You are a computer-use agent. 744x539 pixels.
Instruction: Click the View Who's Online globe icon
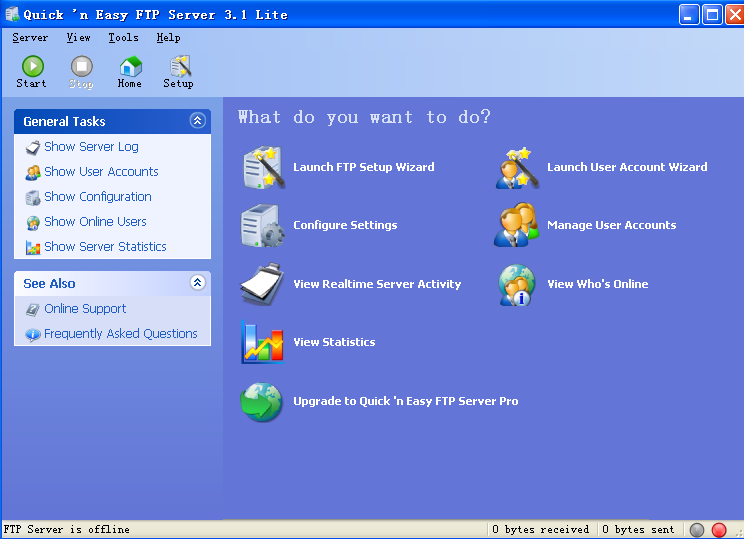517,284
